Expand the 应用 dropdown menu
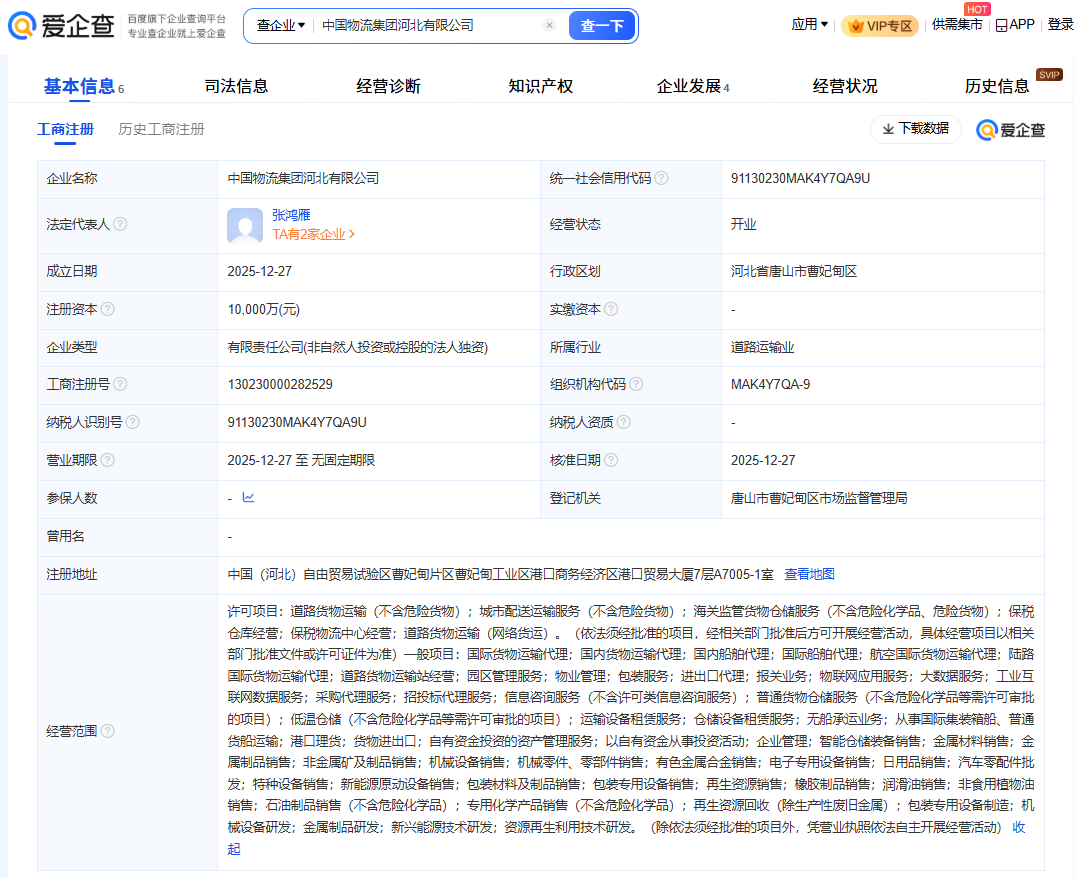1074x878 pixels. (x=809, y=25)
